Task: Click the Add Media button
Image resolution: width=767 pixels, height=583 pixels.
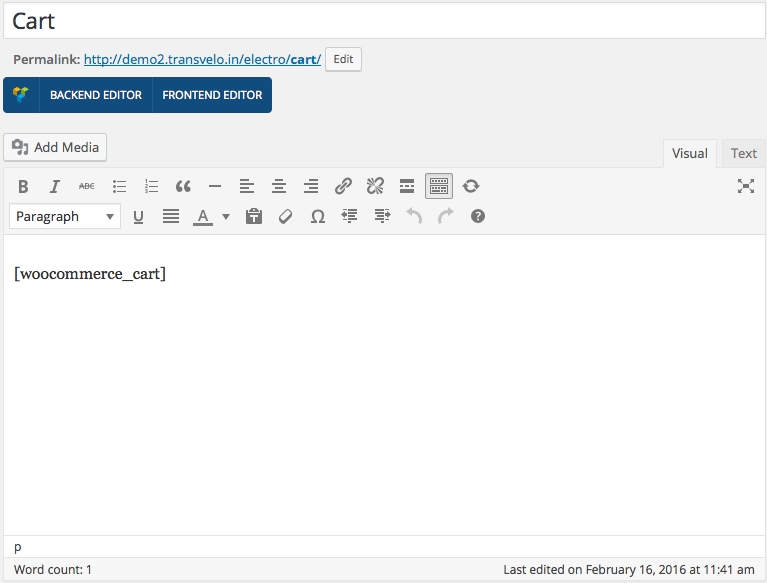Action: 56,147
